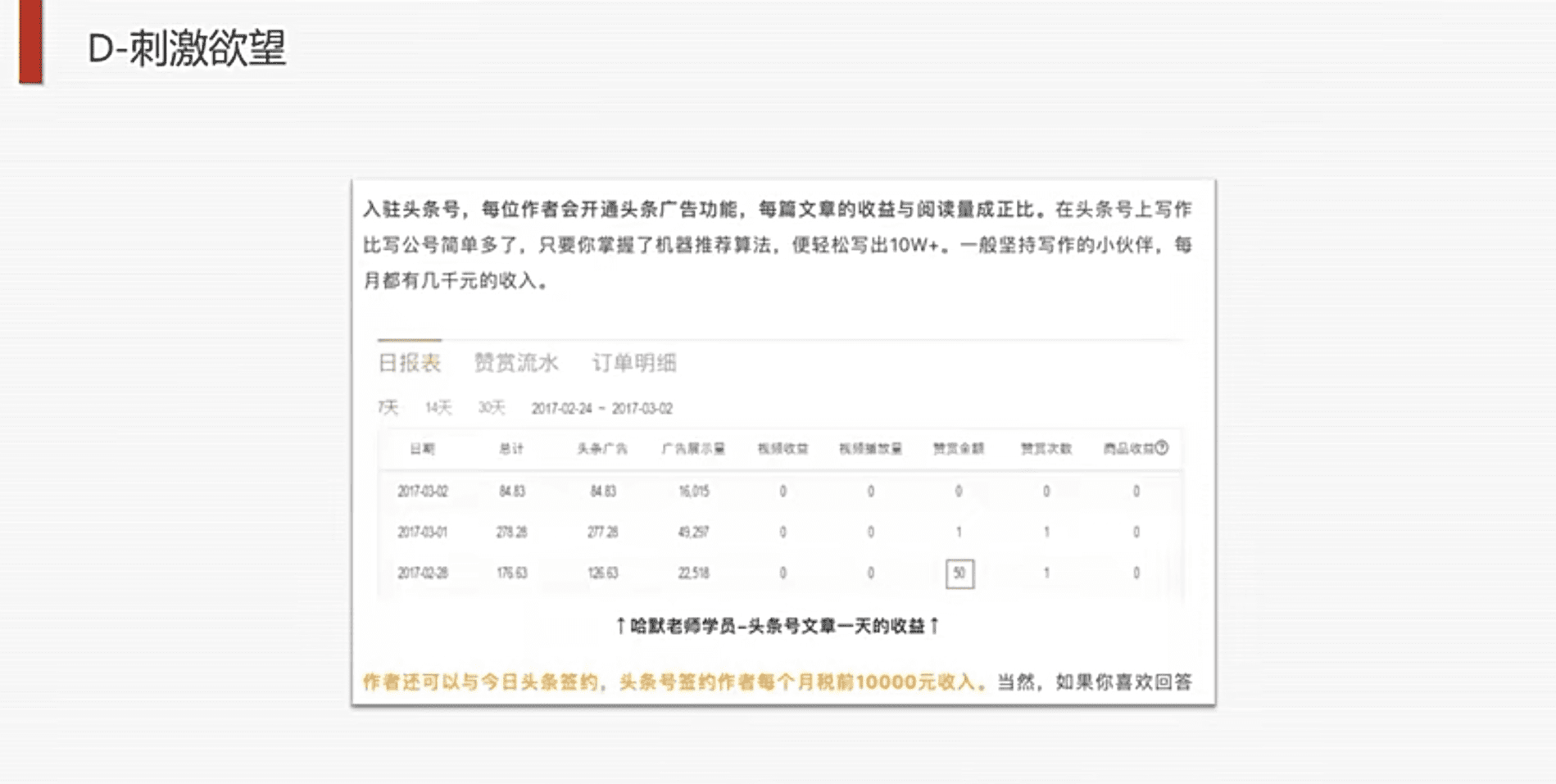The height and width of the screenshot is (784, 1556).
Task: Click caption 哈默老师学员–头条号文章一天的收益
Action: (777, 627)
